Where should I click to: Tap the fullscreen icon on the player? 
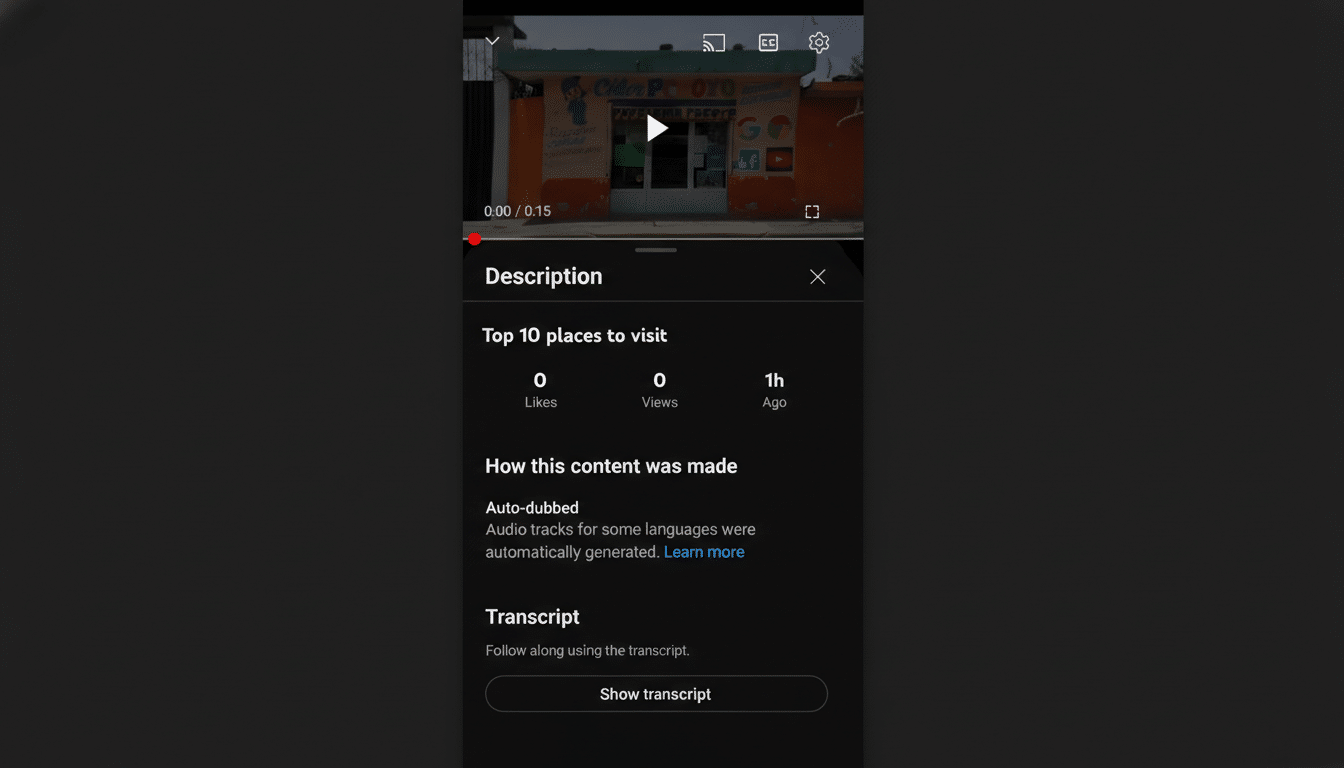[x=811, y=211]
